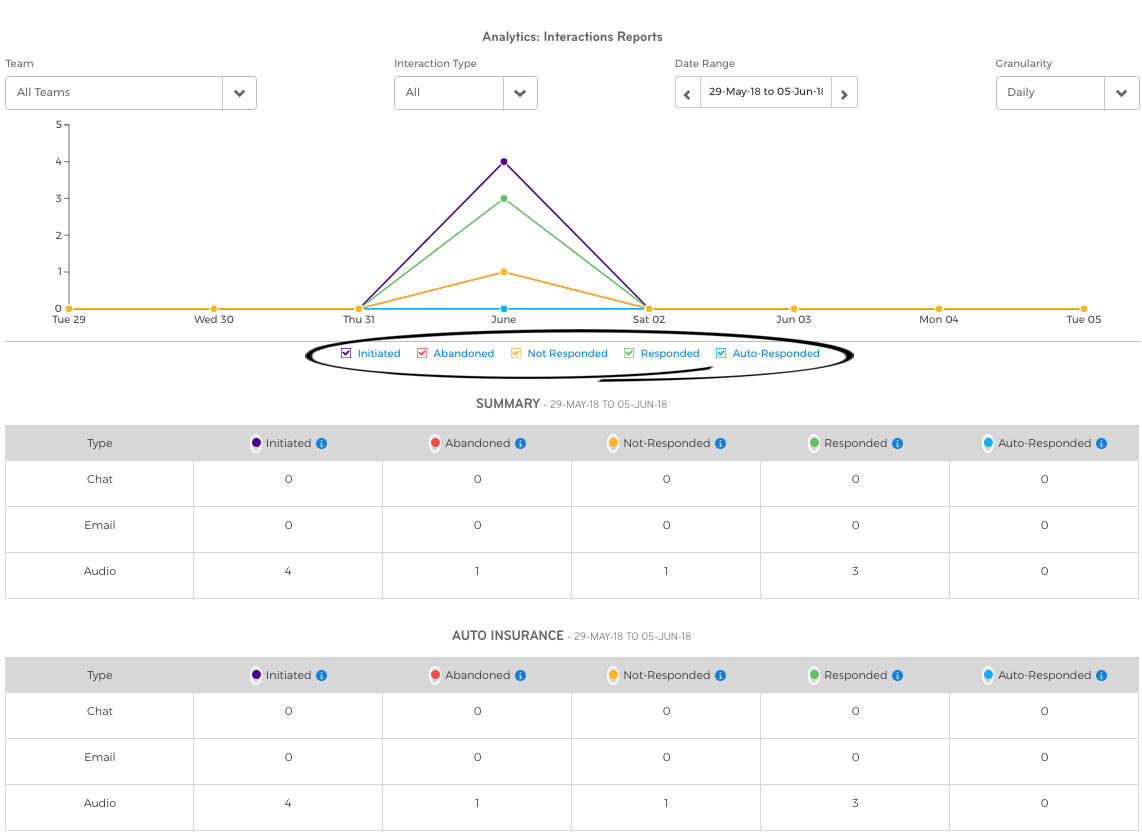Open Not-Responded info tooltip in Summary table
This screenshot has width=1142, height=837.
(720, 444)
